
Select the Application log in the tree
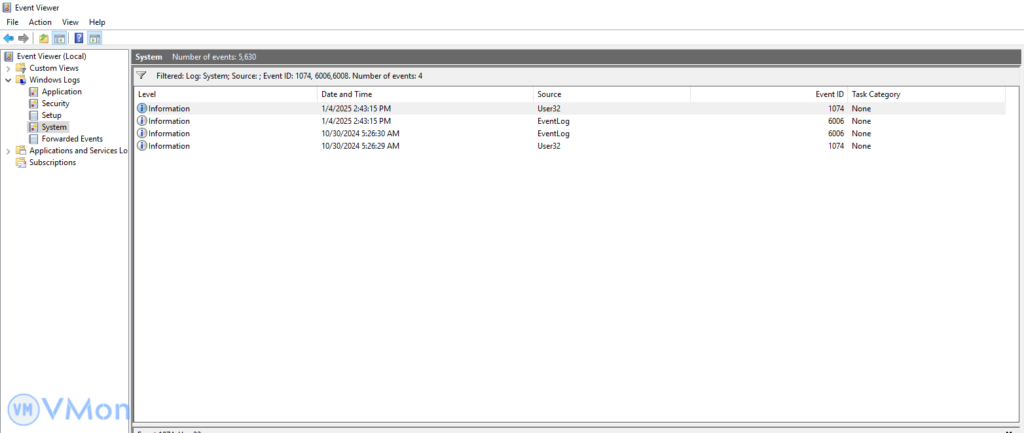click(61, 92)
